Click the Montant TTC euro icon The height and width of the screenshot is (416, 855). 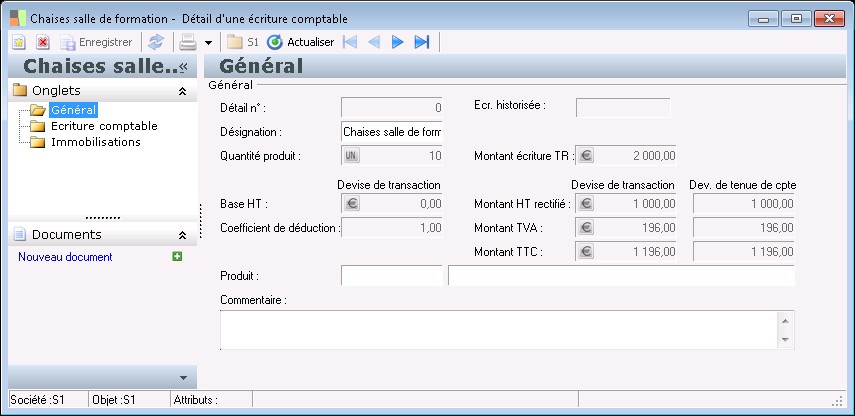586,252
